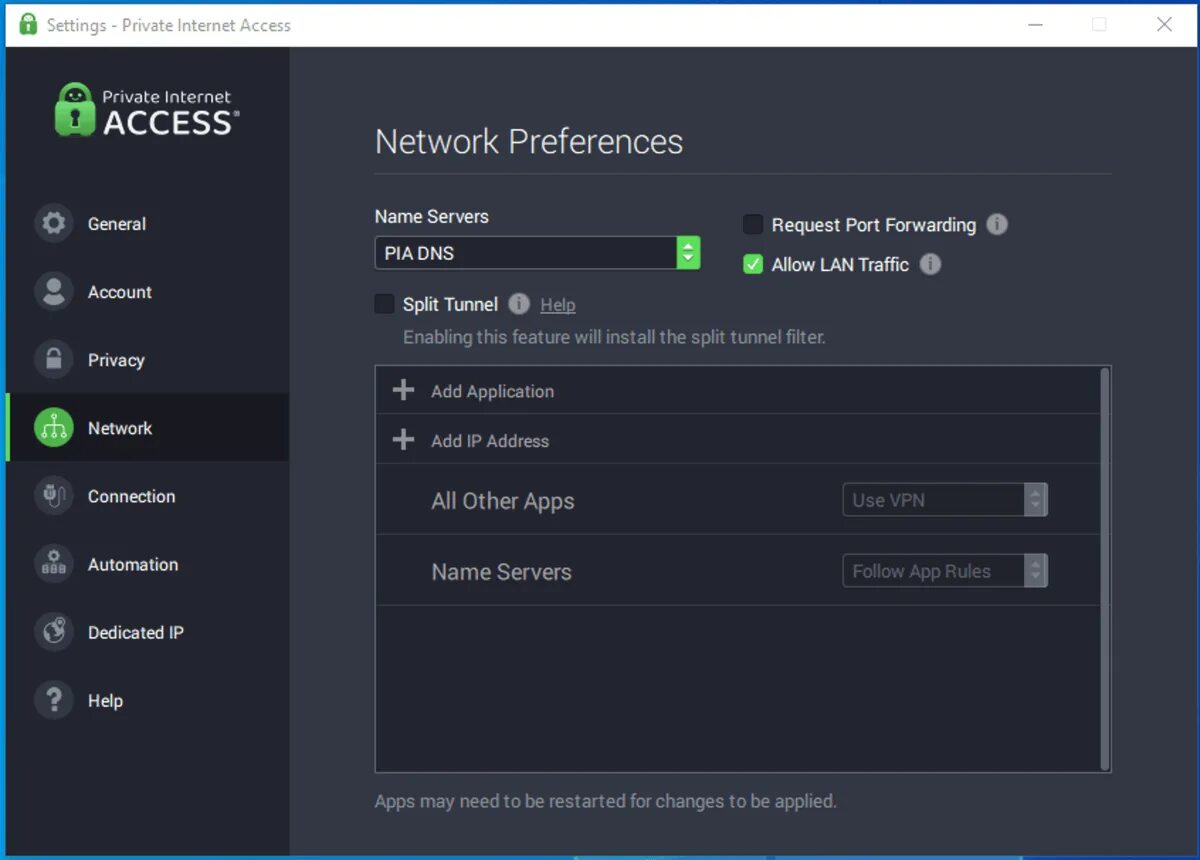Click the Privacy padlock icon
The image size is (1200, 860).
pos(53,360)
